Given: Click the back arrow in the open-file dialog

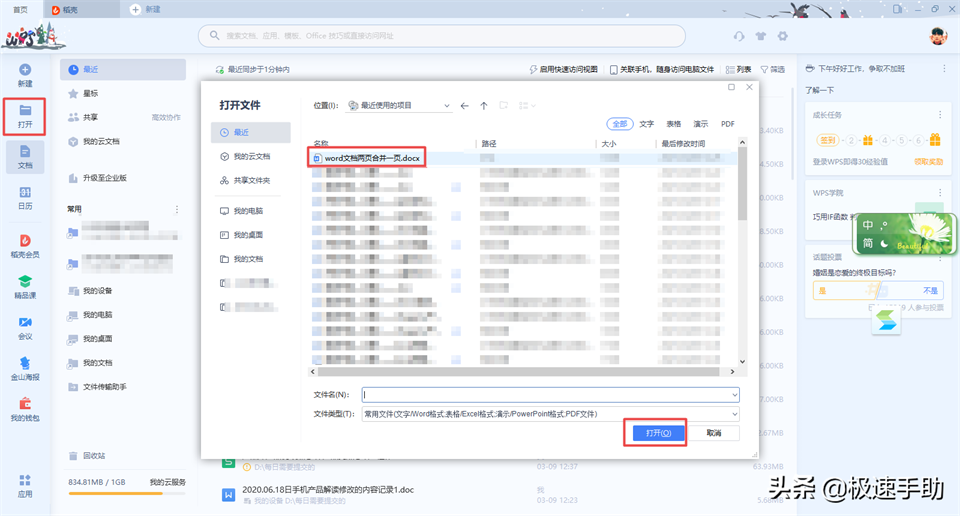Looking at the screenshot, I should tap(465, 105).
